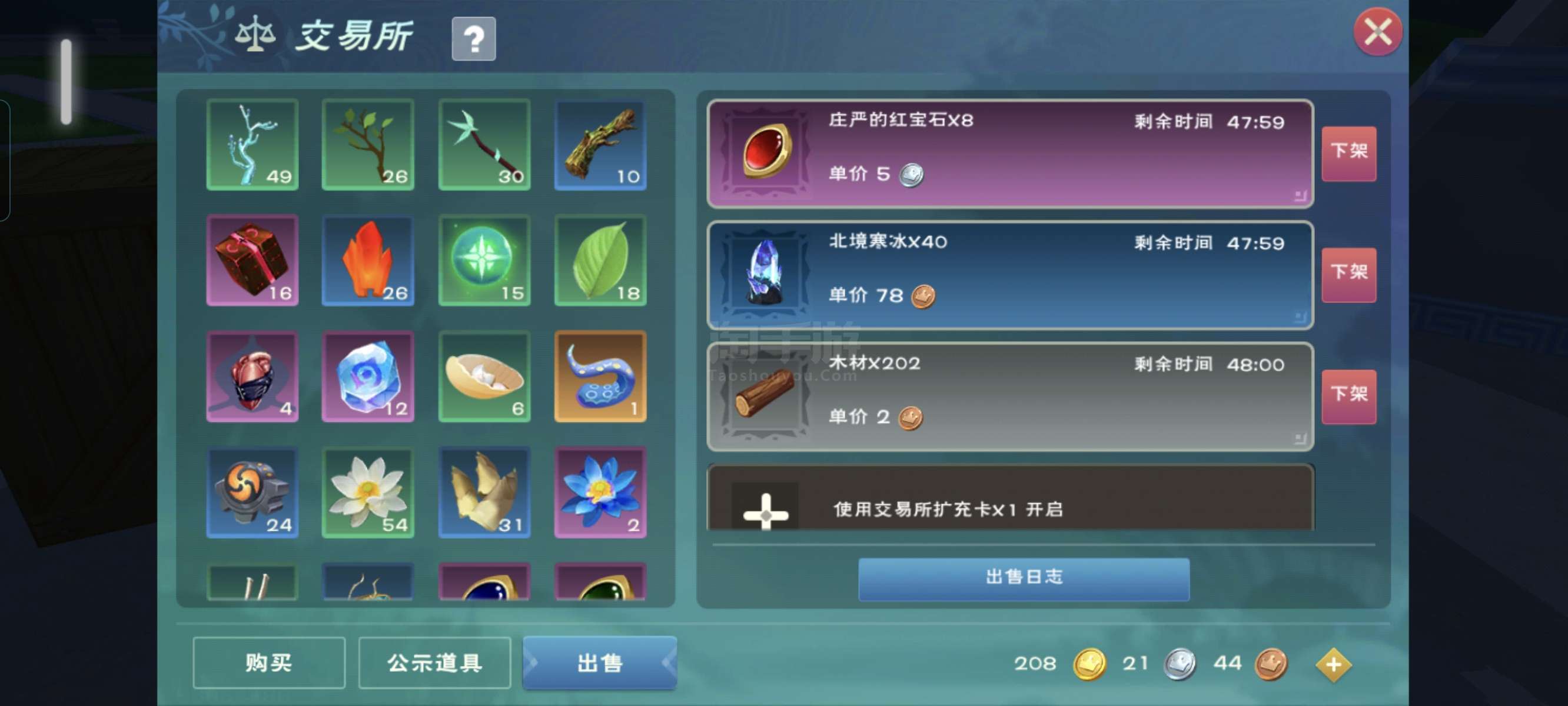1568x706 pixels.
Task: Close the 交易所 window
Action: [1377, 32]
